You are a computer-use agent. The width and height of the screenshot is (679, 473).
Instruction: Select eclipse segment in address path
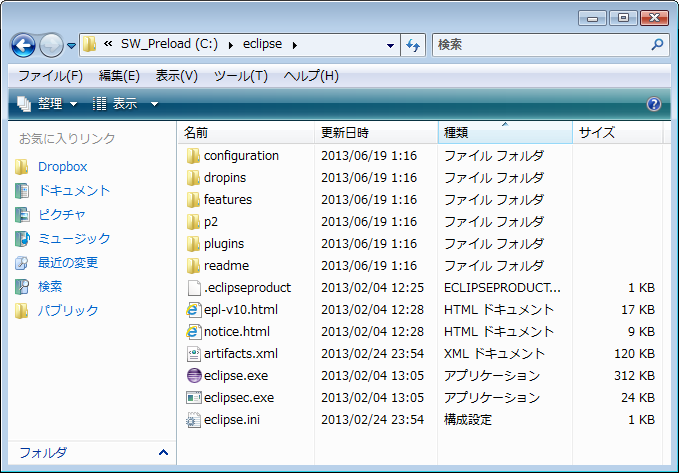pyautogui.click(x=262, y=44)
